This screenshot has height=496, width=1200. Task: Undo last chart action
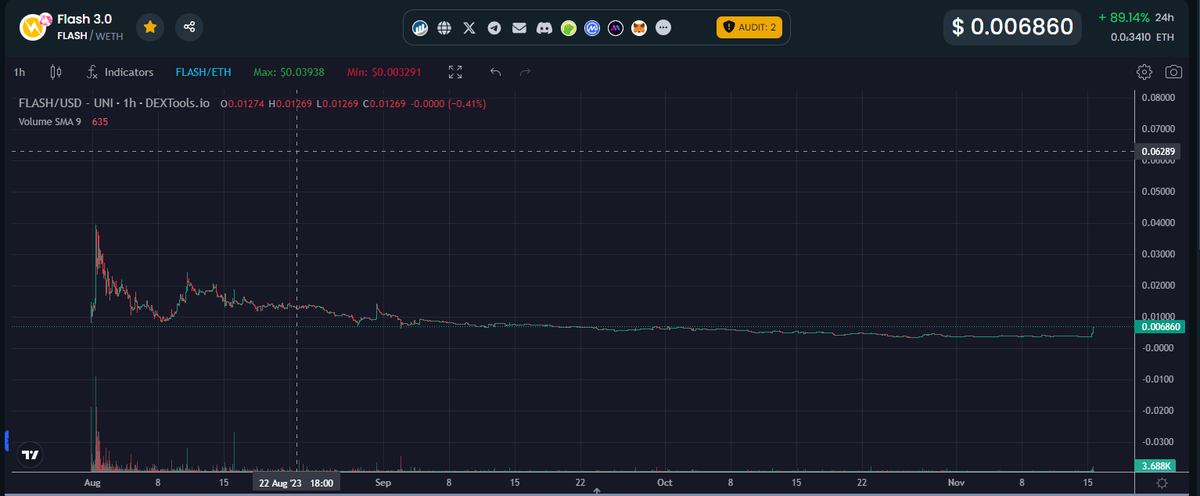click(x=495, y=72)
